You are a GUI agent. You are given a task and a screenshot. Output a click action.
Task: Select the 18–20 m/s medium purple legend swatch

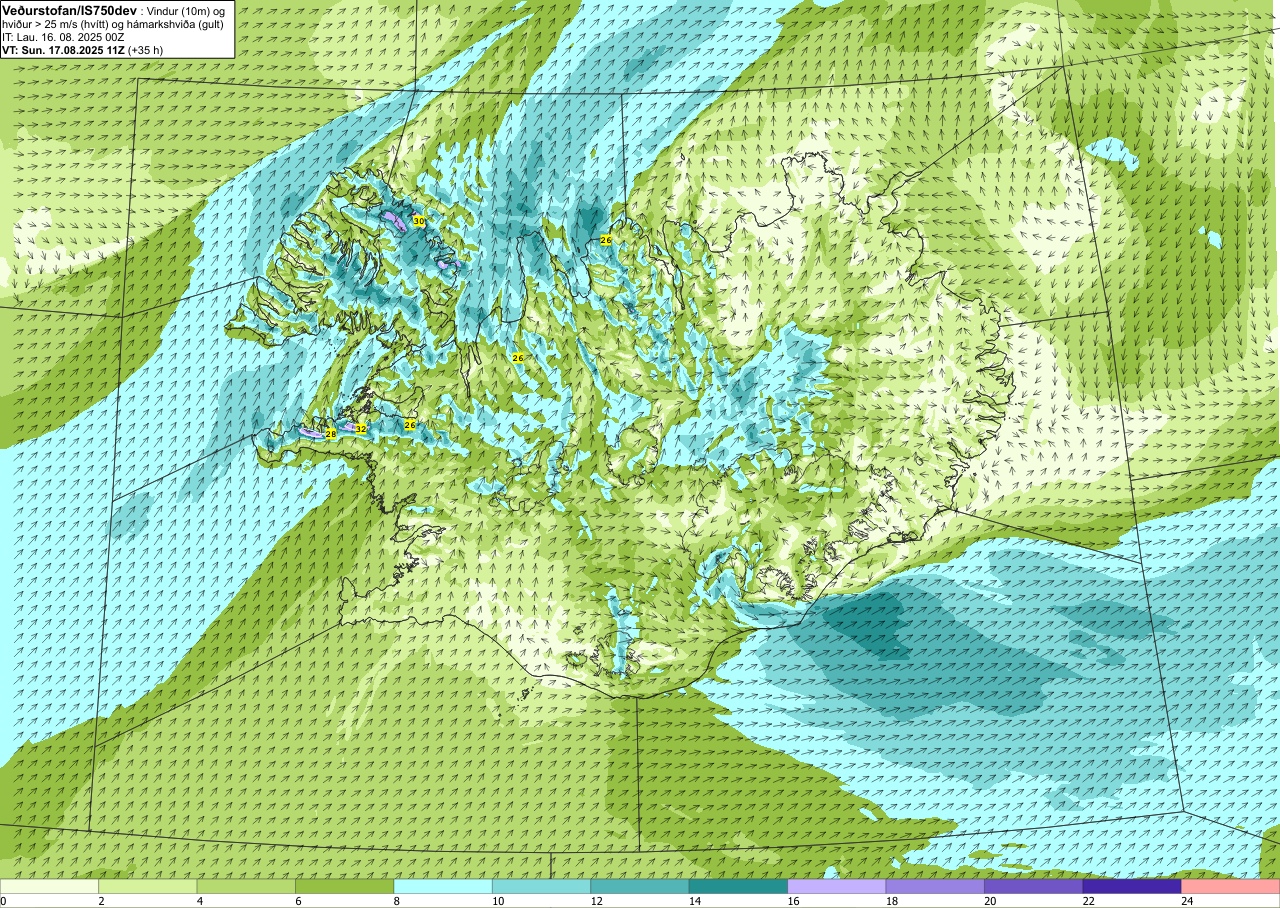click(x=935, y=887)
